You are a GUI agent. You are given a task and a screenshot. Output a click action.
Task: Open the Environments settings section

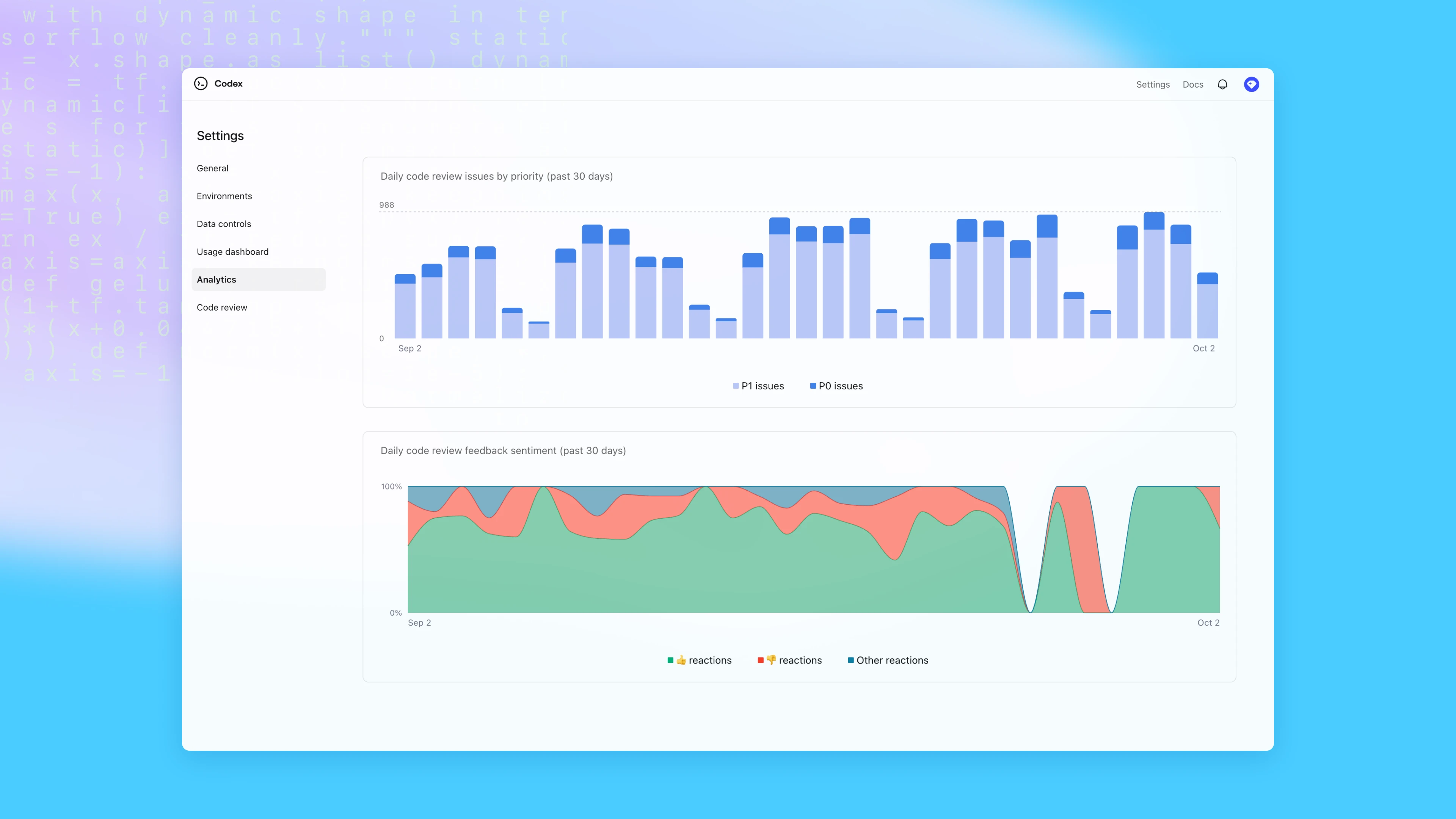click(224, 196)
